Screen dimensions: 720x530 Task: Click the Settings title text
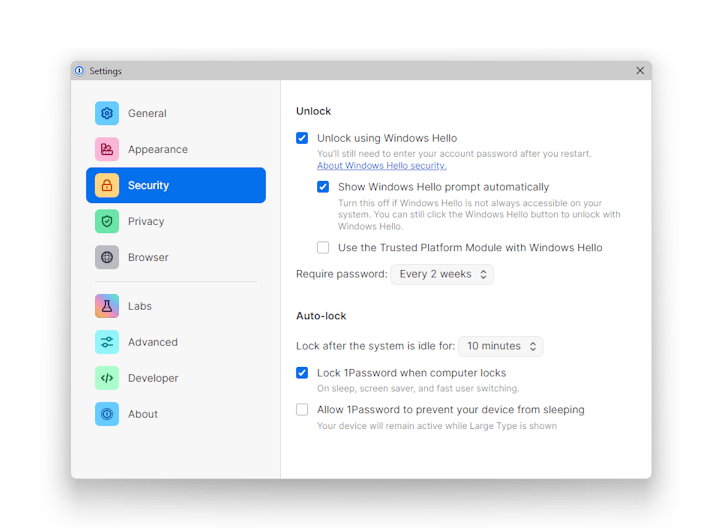pyautogui.click(x=105, y=71)
